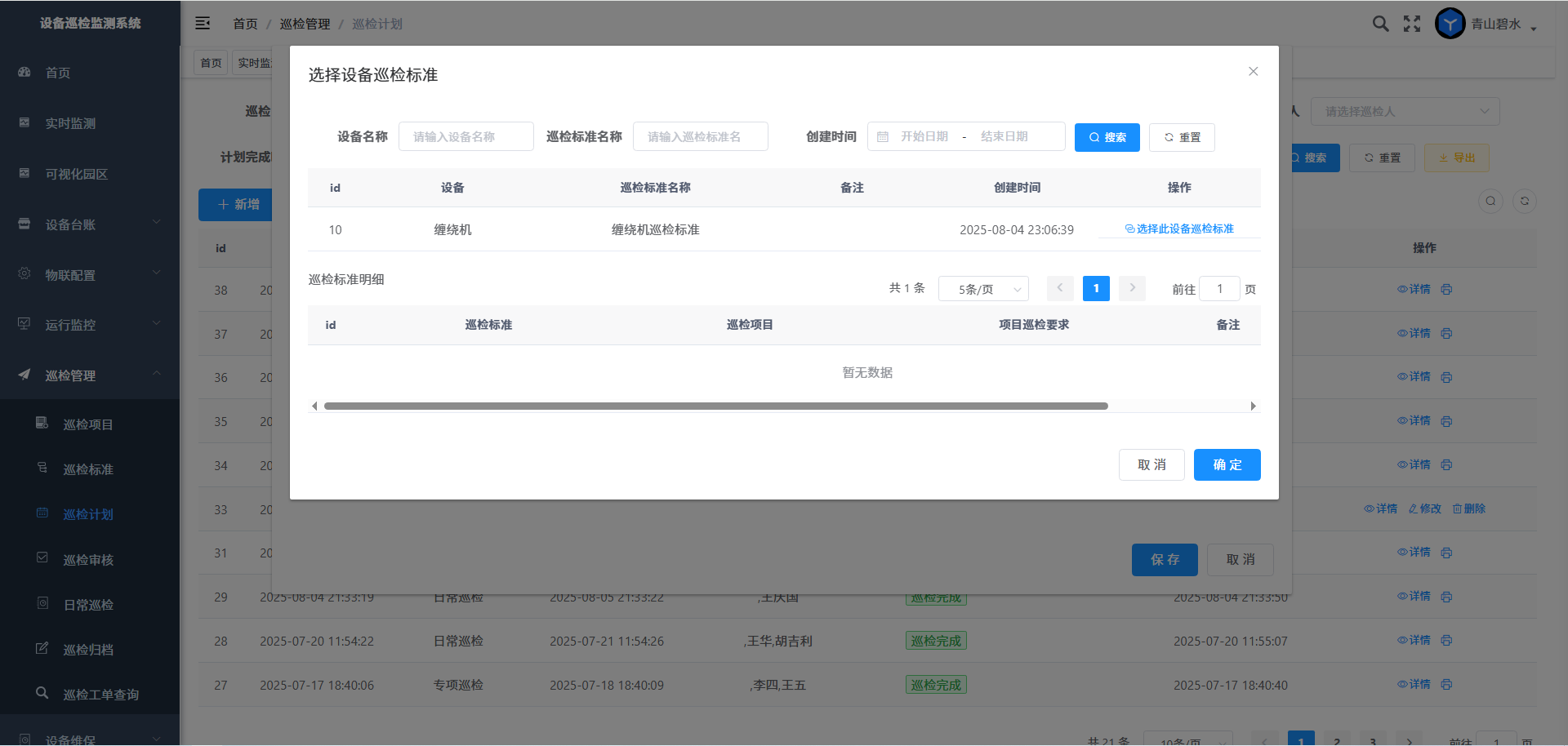Close the 选择设备巡检标准 dialog

point(1253,72)
